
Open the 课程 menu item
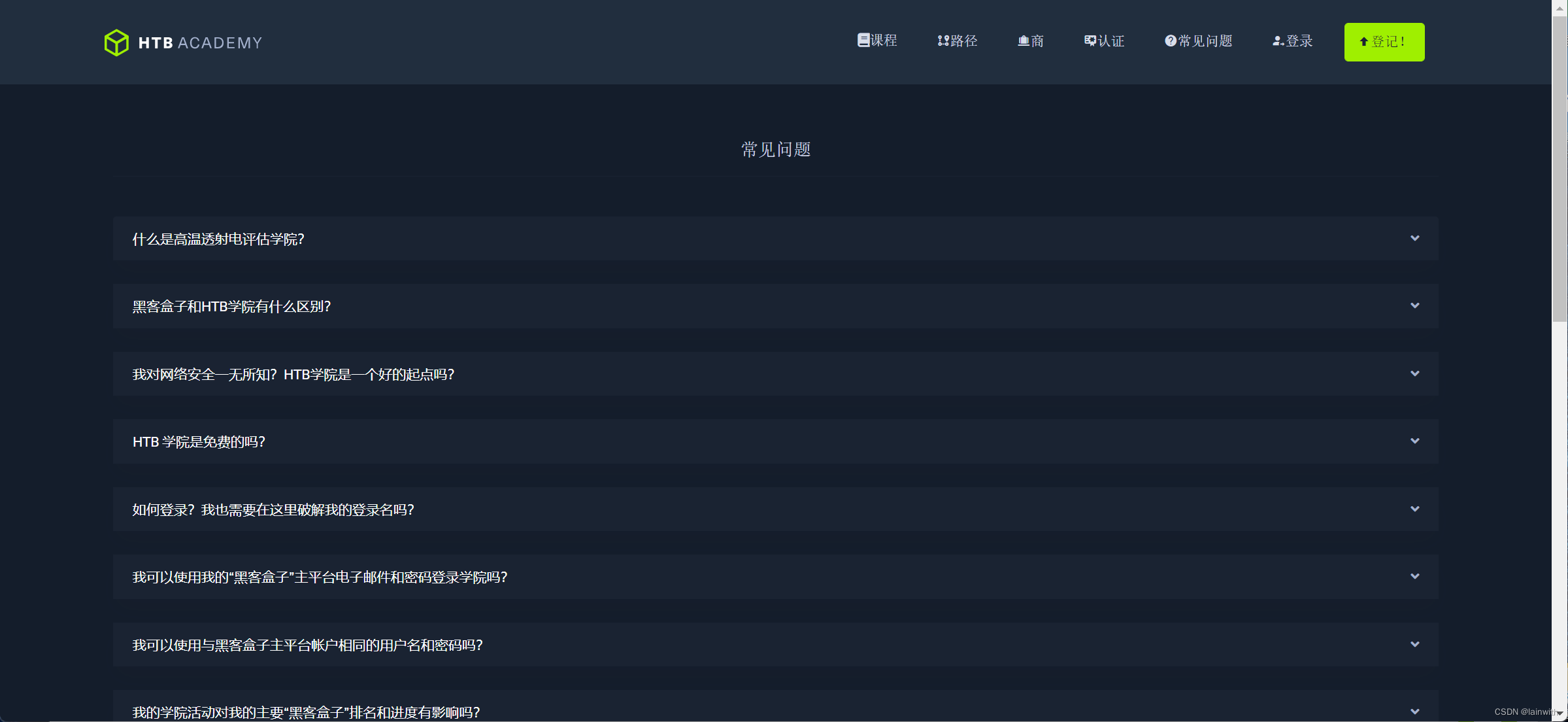pyautogui.click(x=877, y=41)
